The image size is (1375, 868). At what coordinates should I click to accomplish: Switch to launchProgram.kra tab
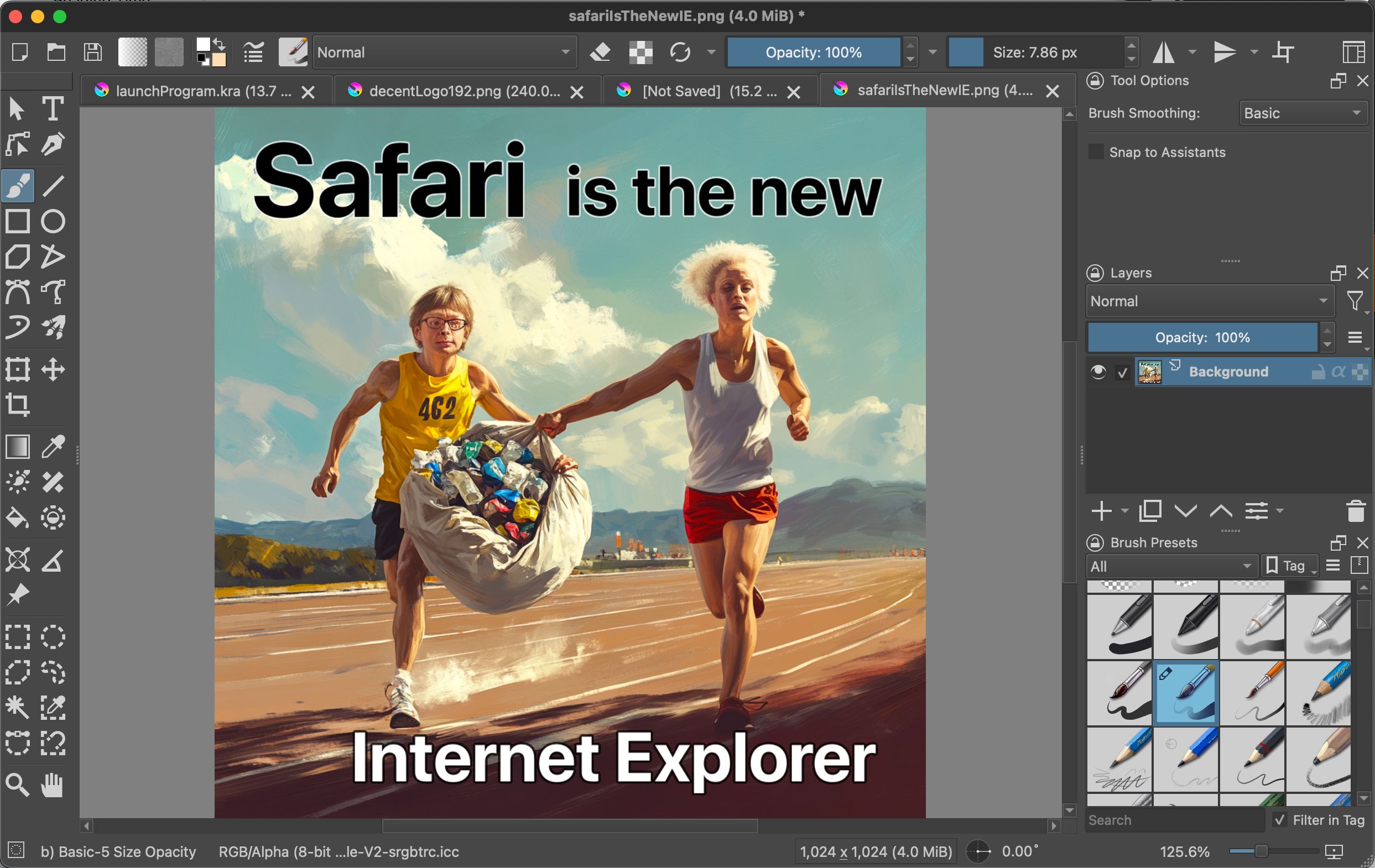point(205,91)
